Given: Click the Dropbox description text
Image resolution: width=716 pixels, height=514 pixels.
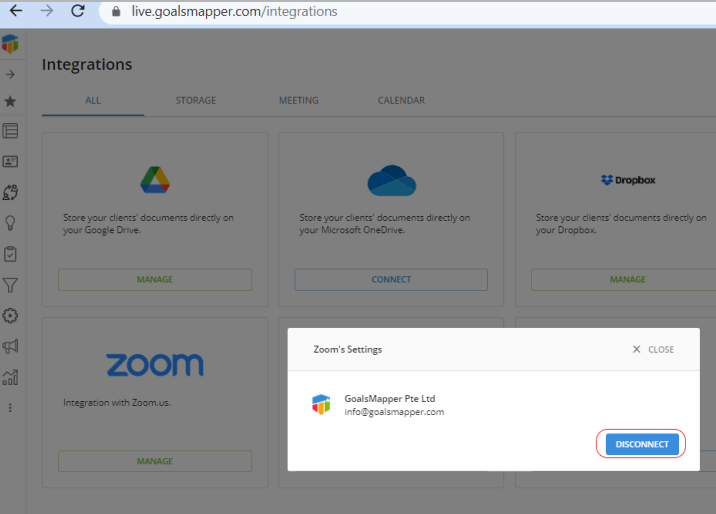Looking at the screenshot, I should click(x=621, y=224).
